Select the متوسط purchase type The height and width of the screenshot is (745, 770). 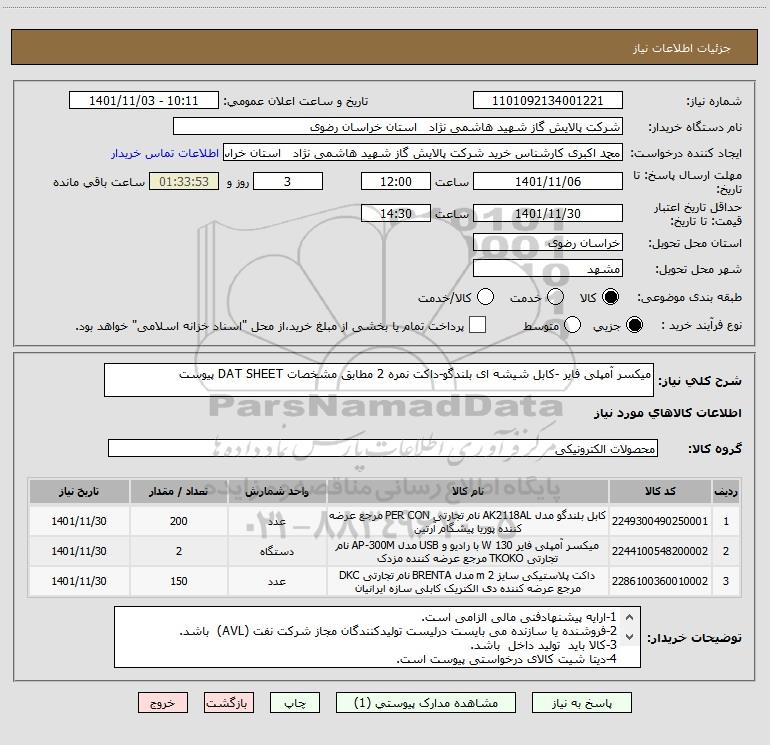click(x=572, y=325)
